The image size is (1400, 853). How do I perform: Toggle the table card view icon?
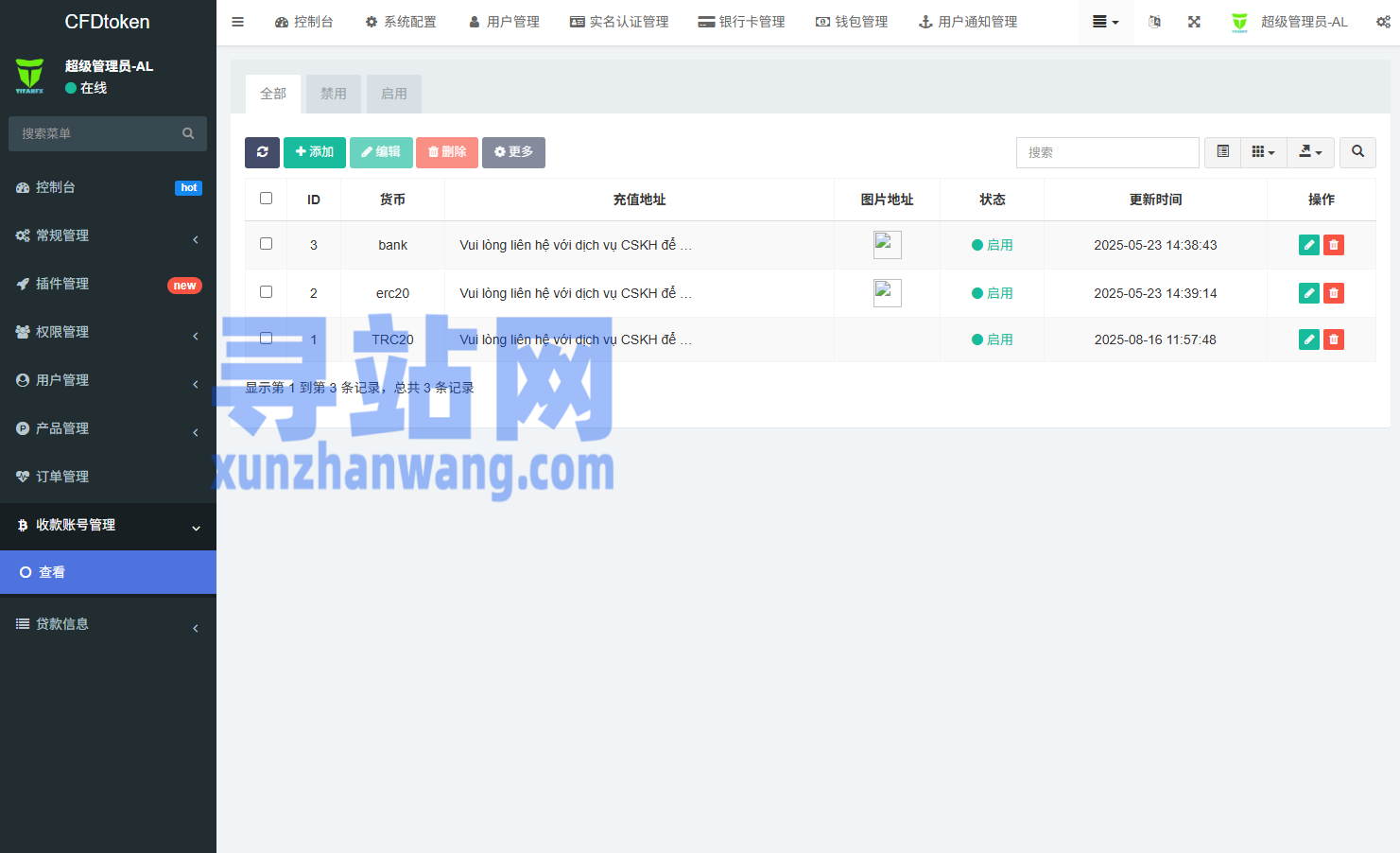coord(1222,152)
